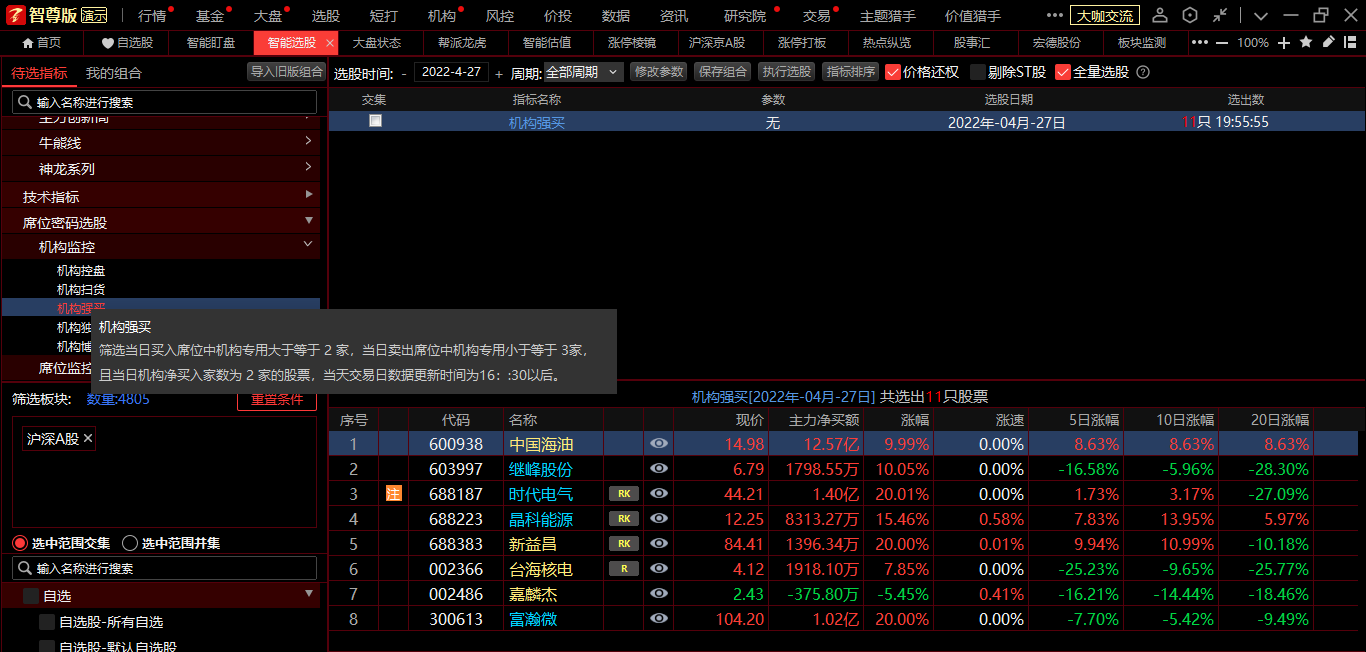Collapse the 席位密码选股 section

[x=309, y=220]
